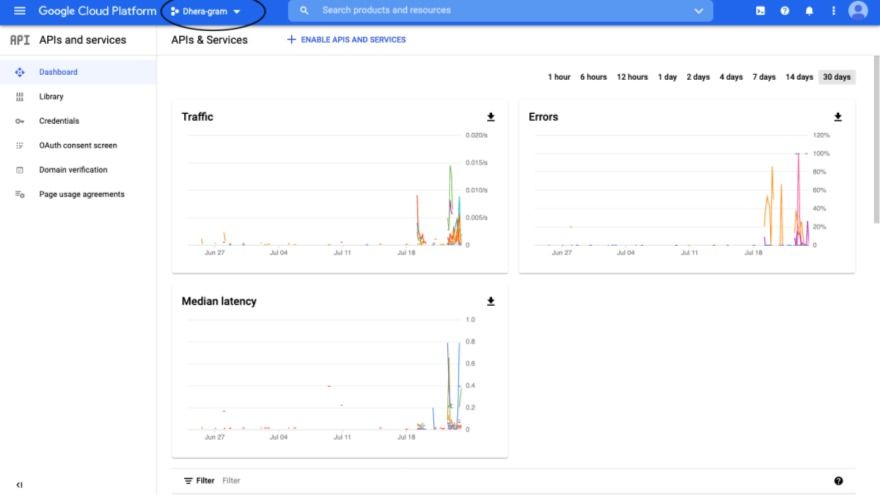Download the Traffic chart data
Image resolution: width=880 pixels, height=495 pixels.
(x=491, y=117)
